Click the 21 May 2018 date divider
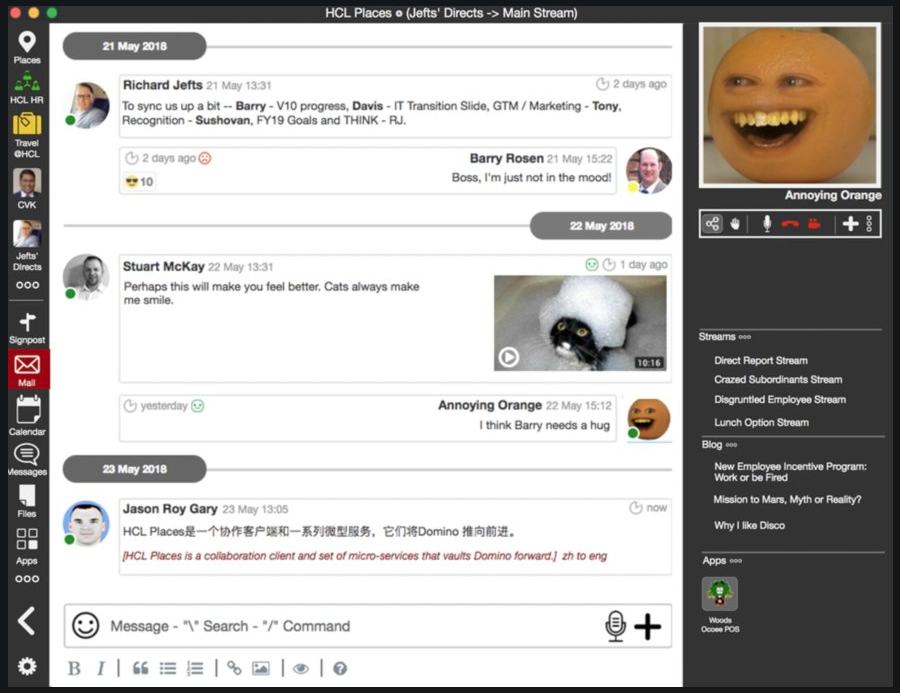The image size is (900, 693). coord(134,46)
